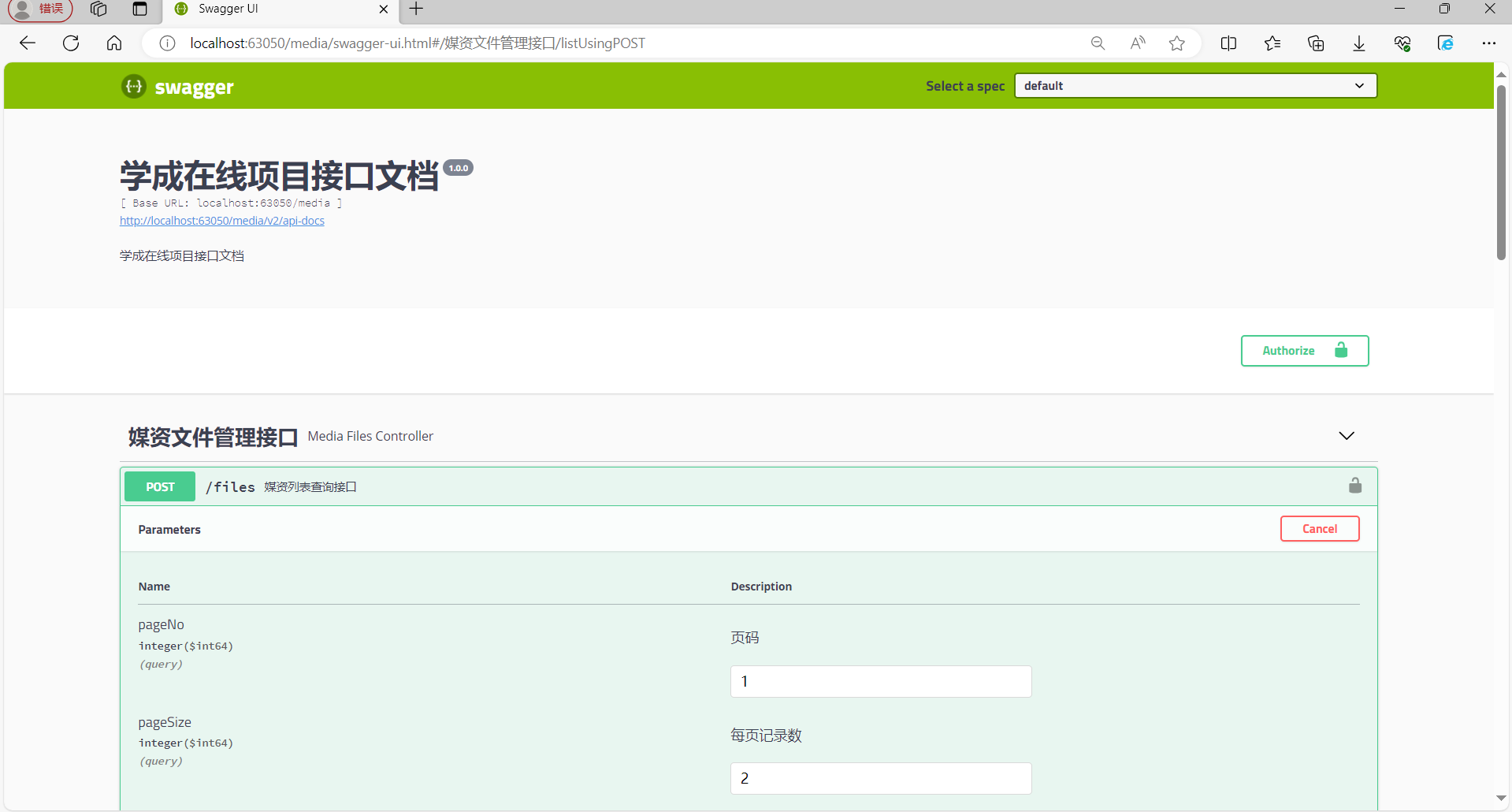The width and height of the screenshot is (1512, 812).
Task: Open browser essentials heart icon
Action: click(x=1402, y=43)
